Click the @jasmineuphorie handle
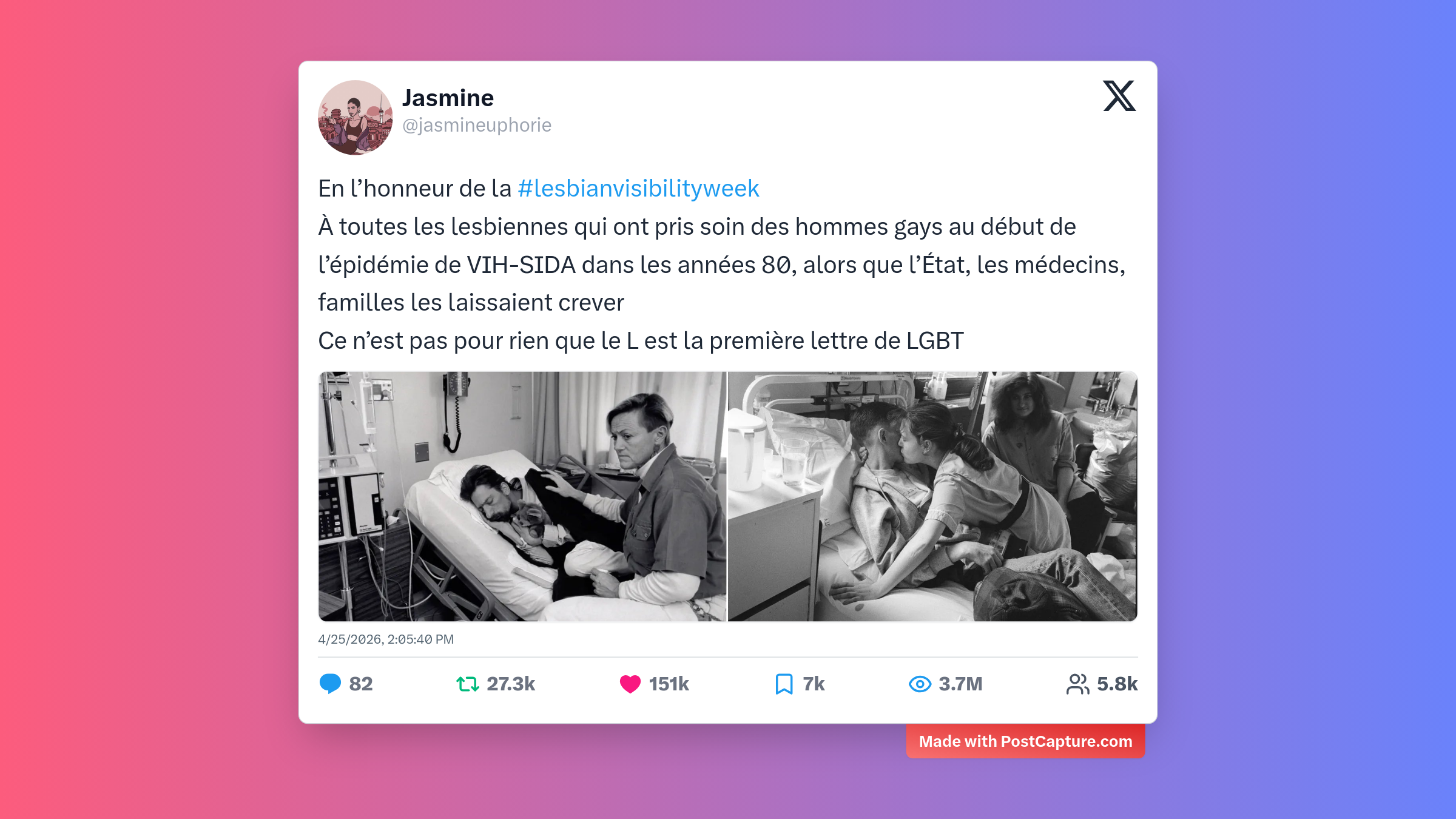The width and height of the screenshot is (1456, 819). (477, 125)
